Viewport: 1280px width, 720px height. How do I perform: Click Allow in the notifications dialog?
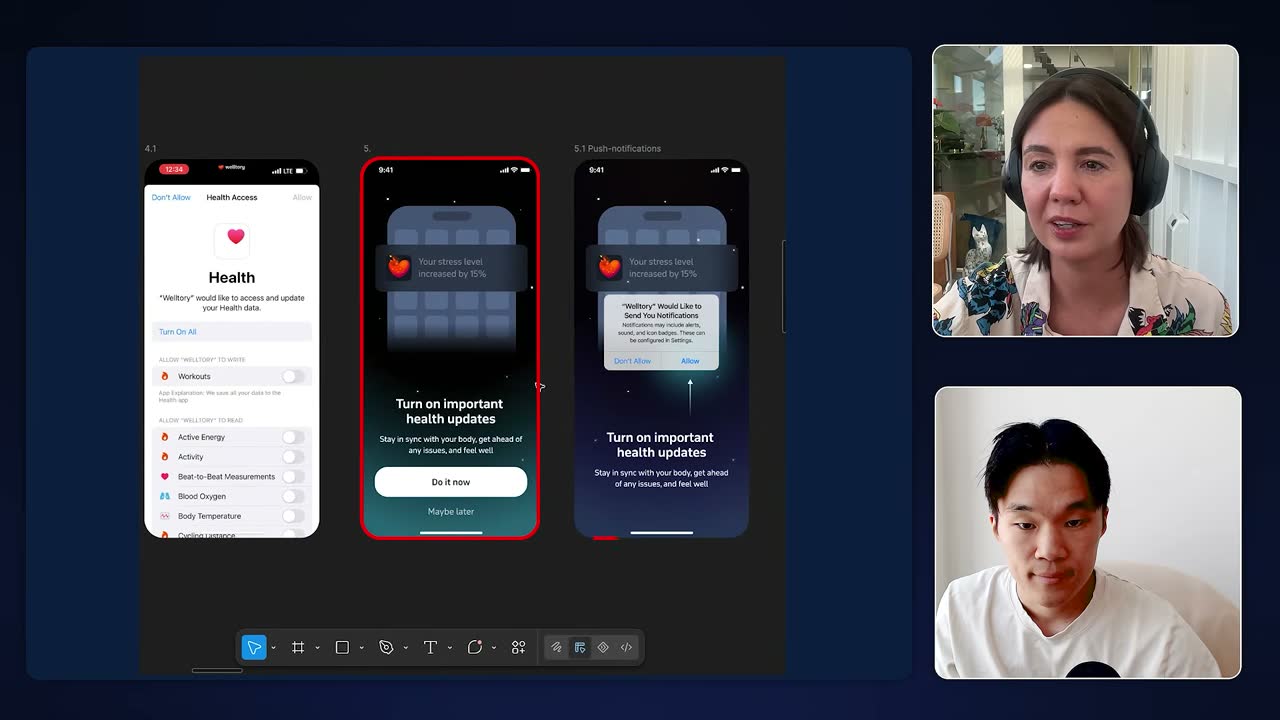coord(690,361)
